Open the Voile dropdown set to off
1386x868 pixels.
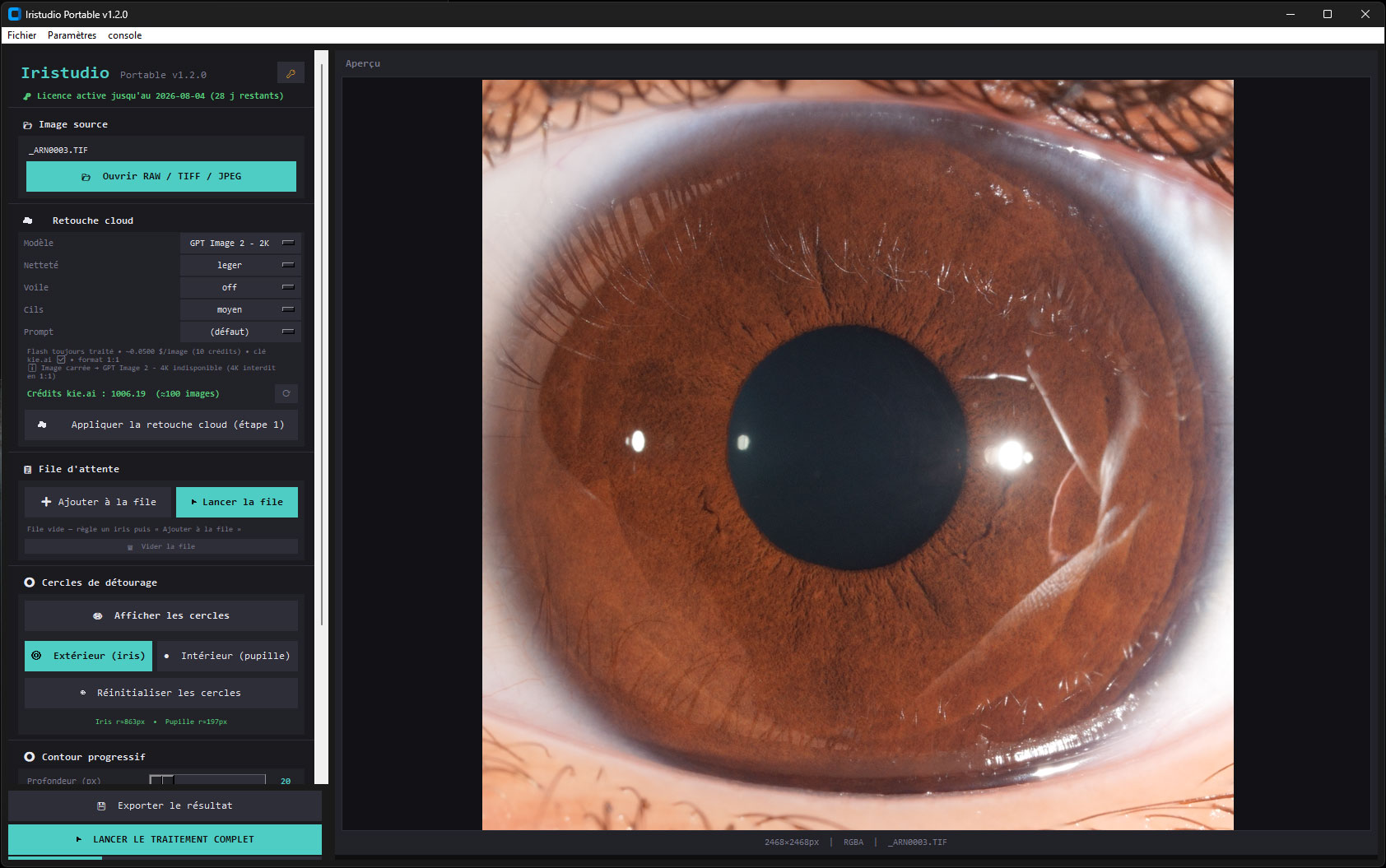[240, 287]
